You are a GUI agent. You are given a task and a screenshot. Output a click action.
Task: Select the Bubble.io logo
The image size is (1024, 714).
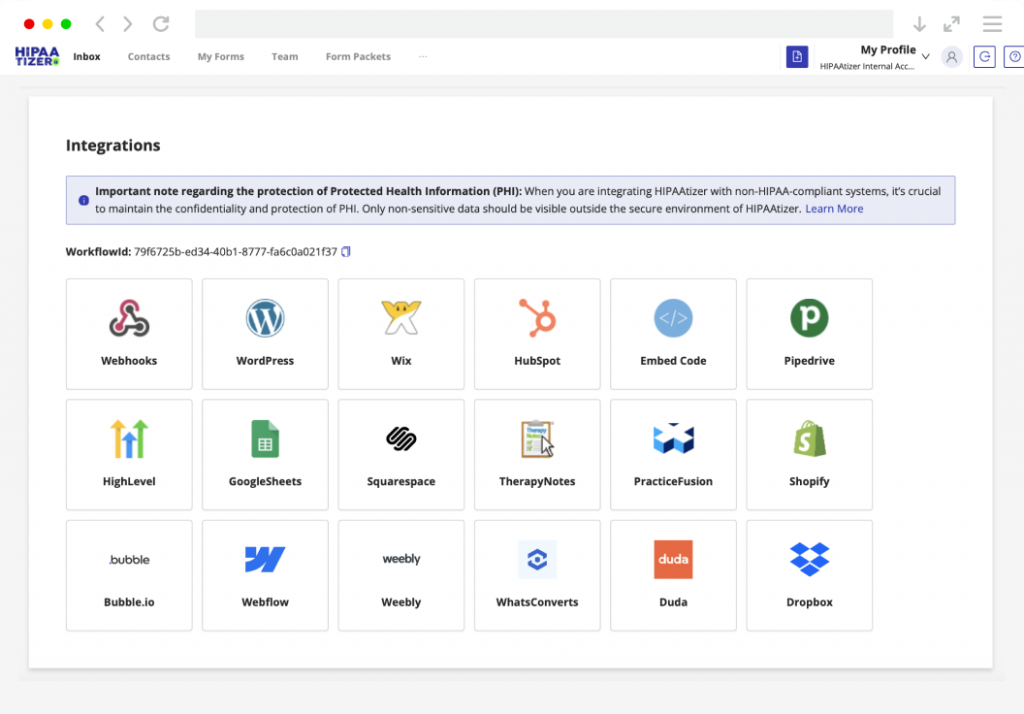(129, 560)
